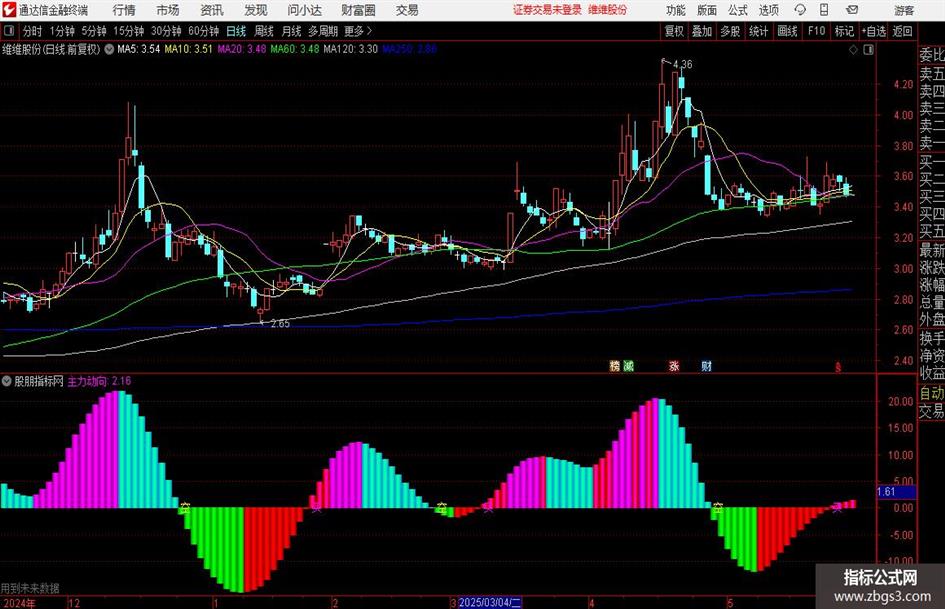Open the customer service headset icon
945x609 pixels.
(x=800, y=10)
